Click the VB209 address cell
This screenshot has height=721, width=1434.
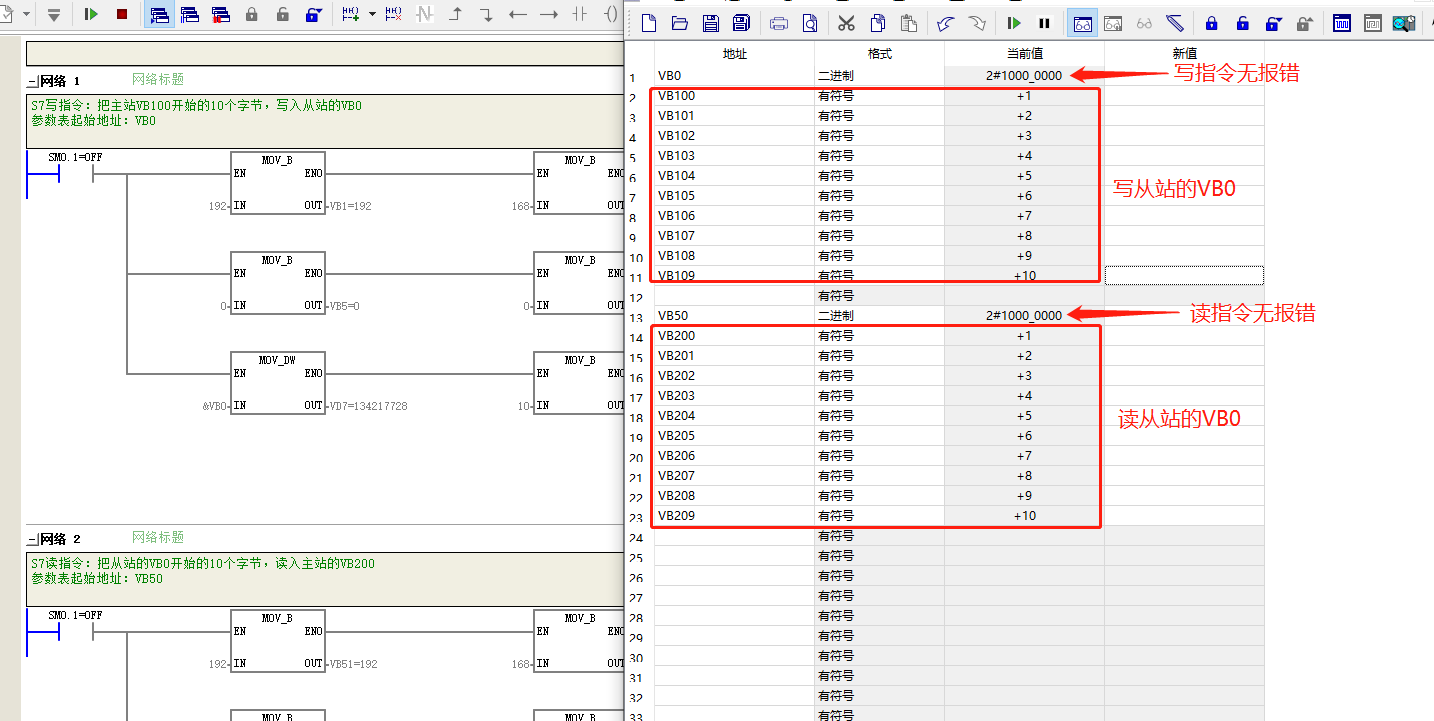[x=734, y=515]
